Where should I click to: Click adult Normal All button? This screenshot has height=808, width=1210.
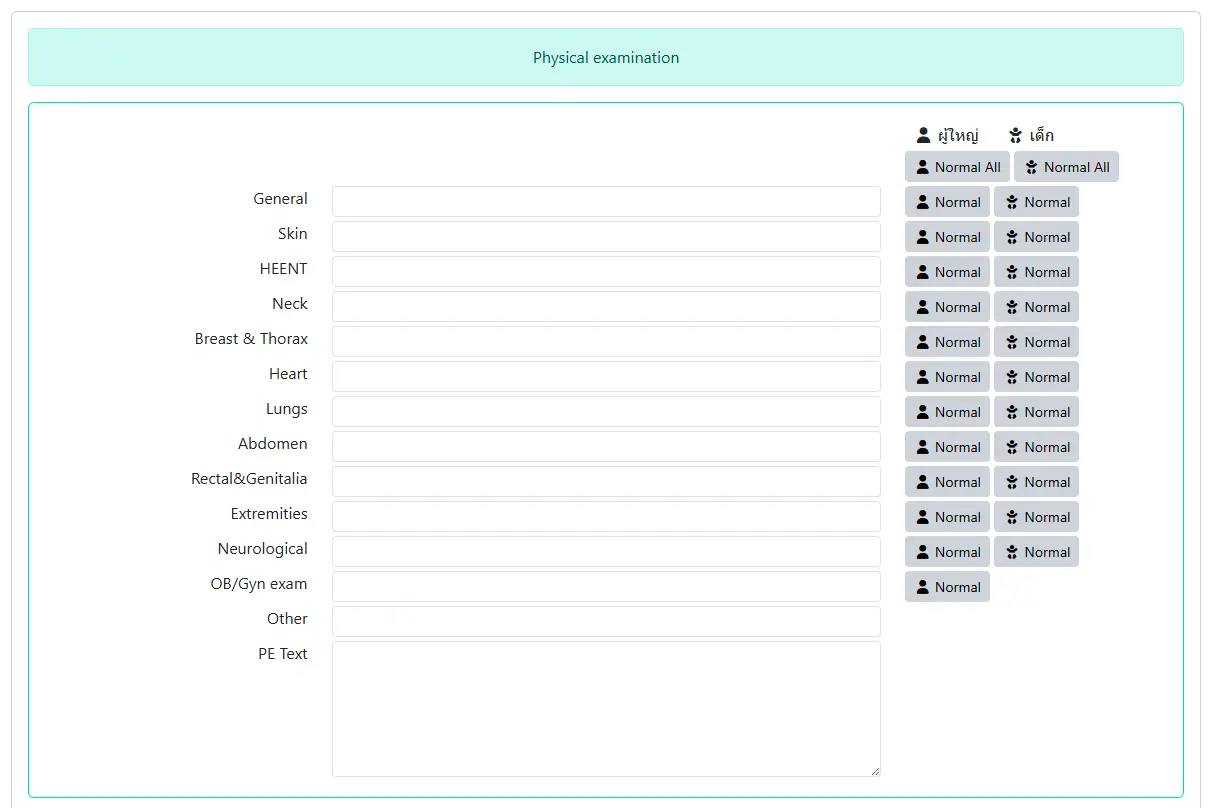click(956, 167)
